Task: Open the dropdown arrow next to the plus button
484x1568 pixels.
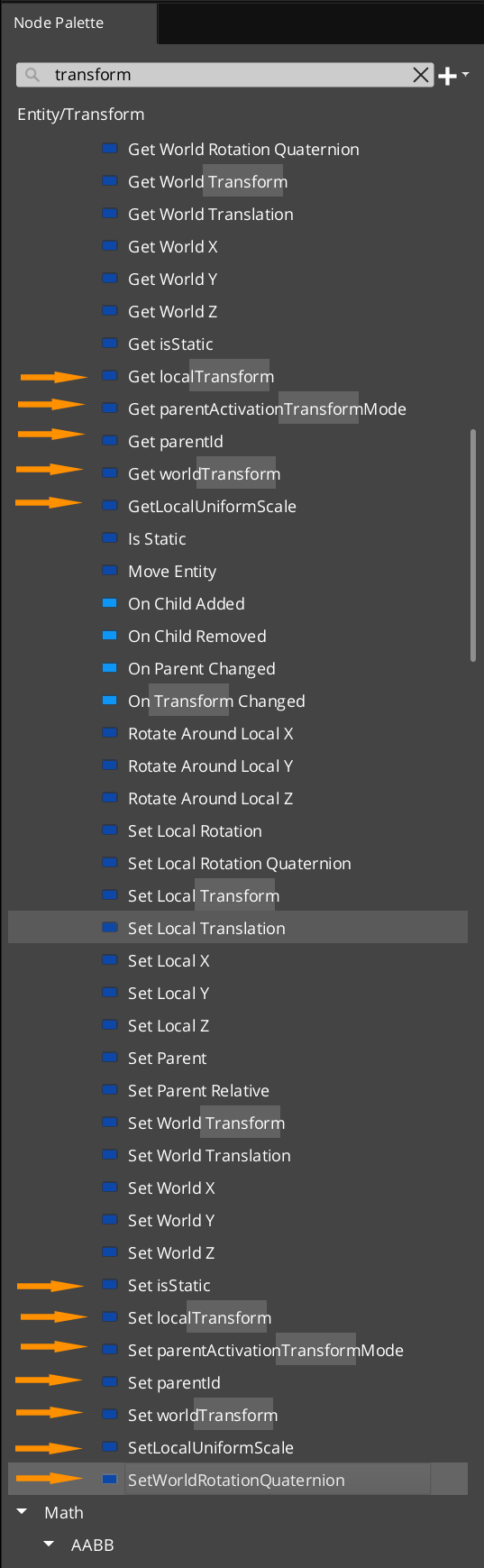Action: 465,74
